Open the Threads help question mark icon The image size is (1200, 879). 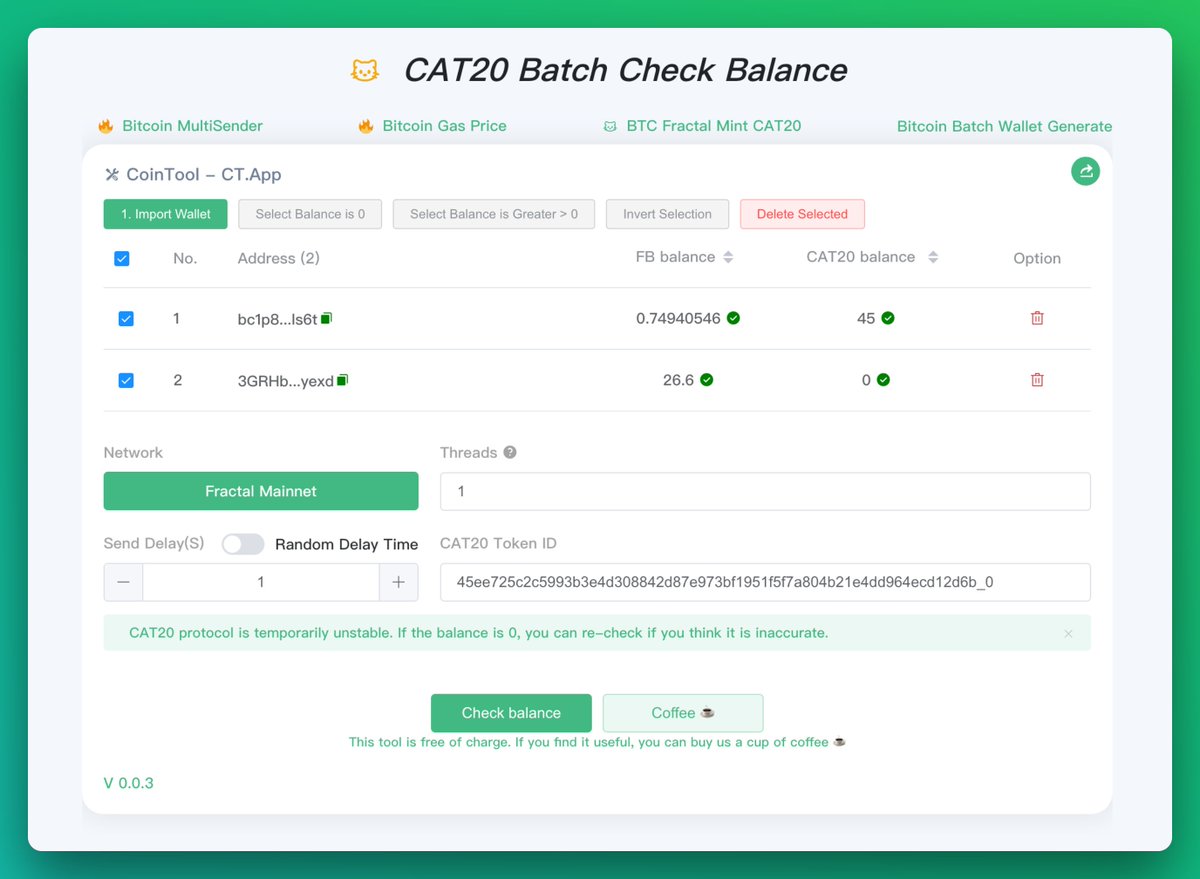(511, 452)
